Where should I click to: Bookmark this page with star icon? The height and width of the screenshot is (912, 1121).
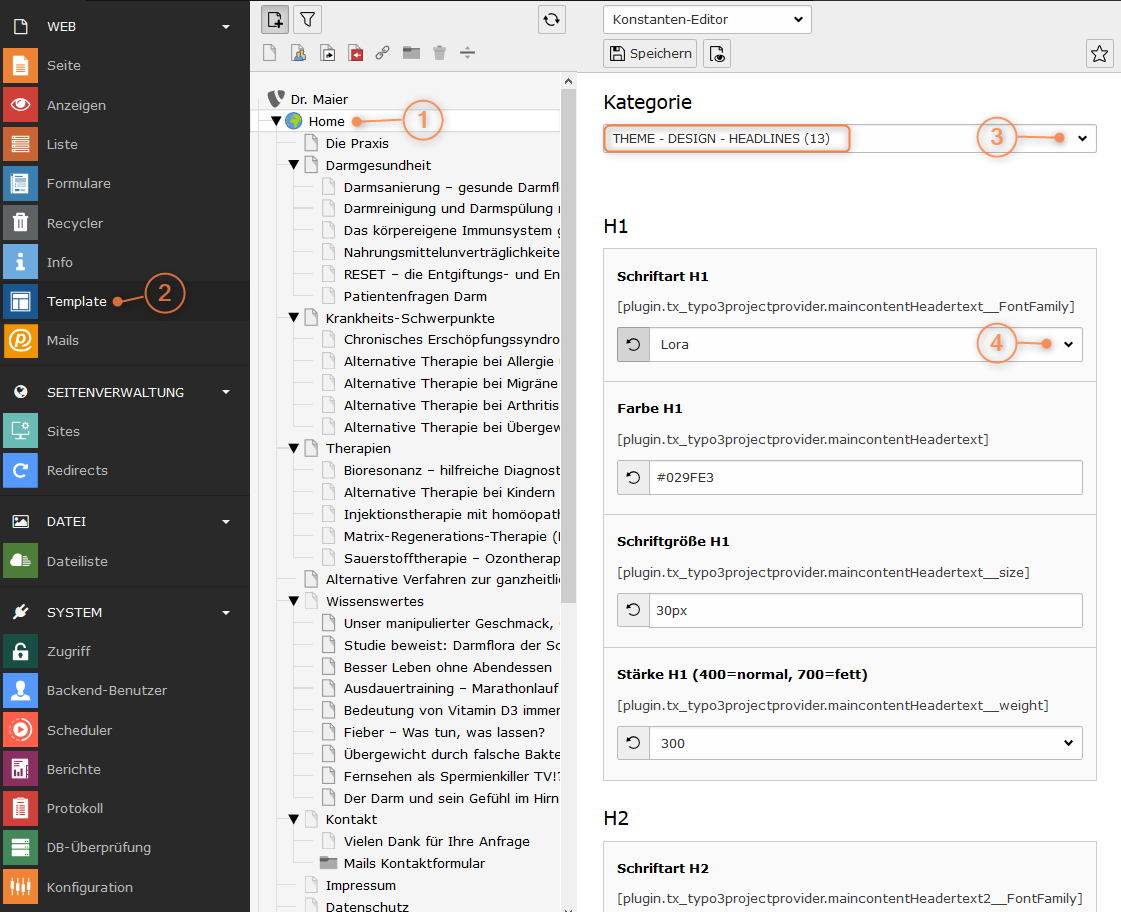pyautogui.click(x=1099, y=54)
